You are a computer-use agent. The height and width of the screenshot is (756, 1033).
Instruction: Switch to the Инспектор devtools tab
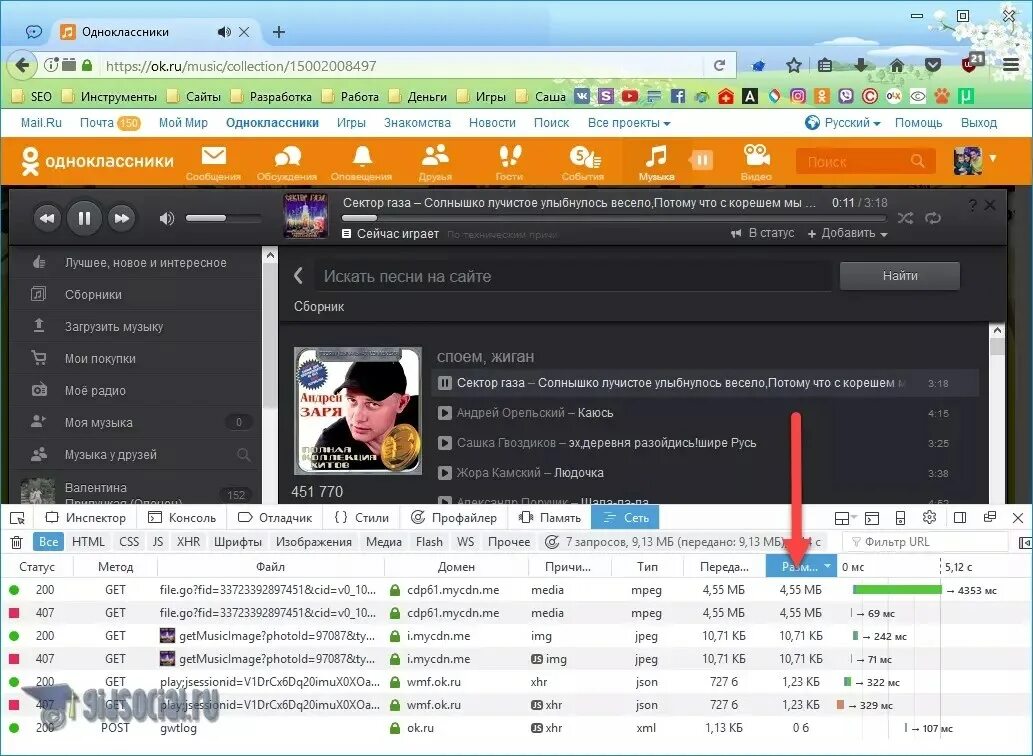coord(85,518)
